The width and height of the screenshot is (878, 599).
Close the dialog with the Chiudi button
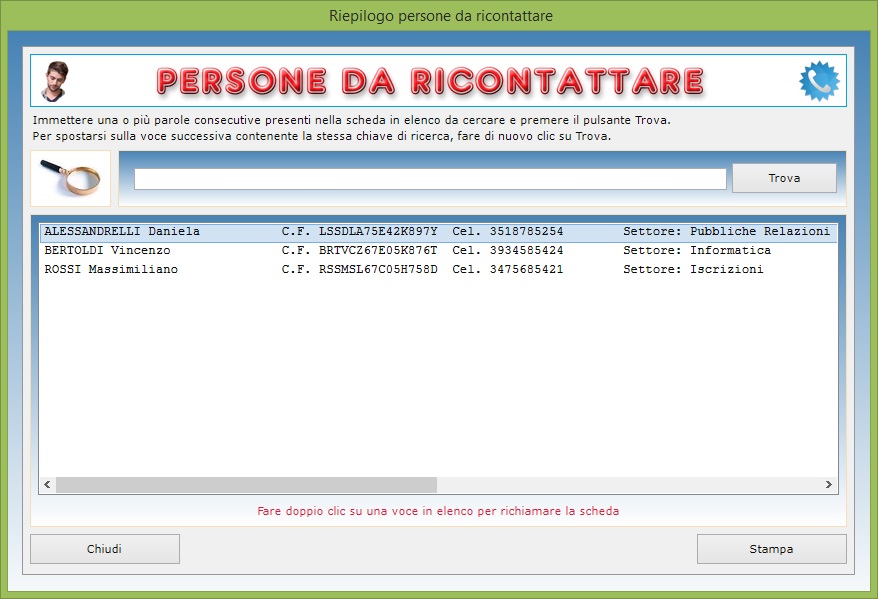point(105,549)
